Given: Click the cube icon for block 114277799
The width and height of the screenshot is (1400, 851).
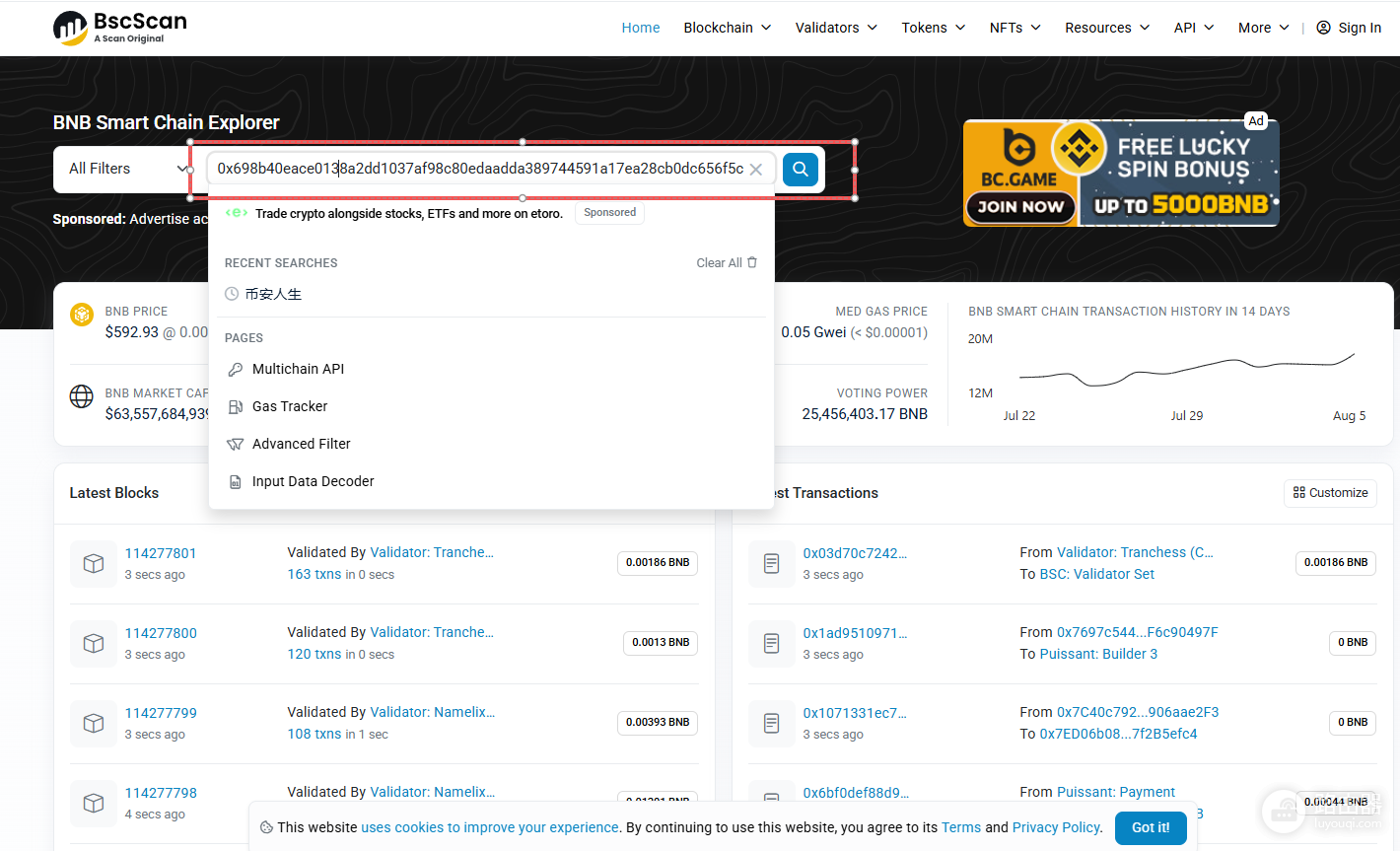Looking at the screenshot, I should click(94, 723).
